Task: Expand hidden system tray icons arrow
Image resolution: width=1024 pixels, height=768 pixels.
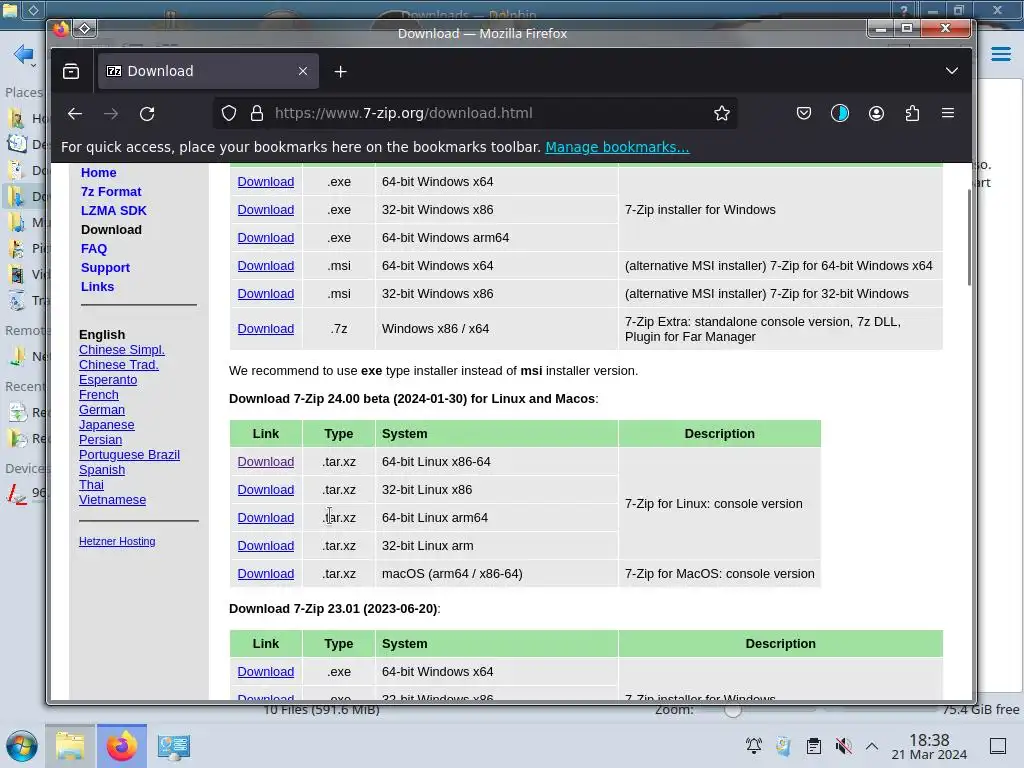Action: click(872, 746)
